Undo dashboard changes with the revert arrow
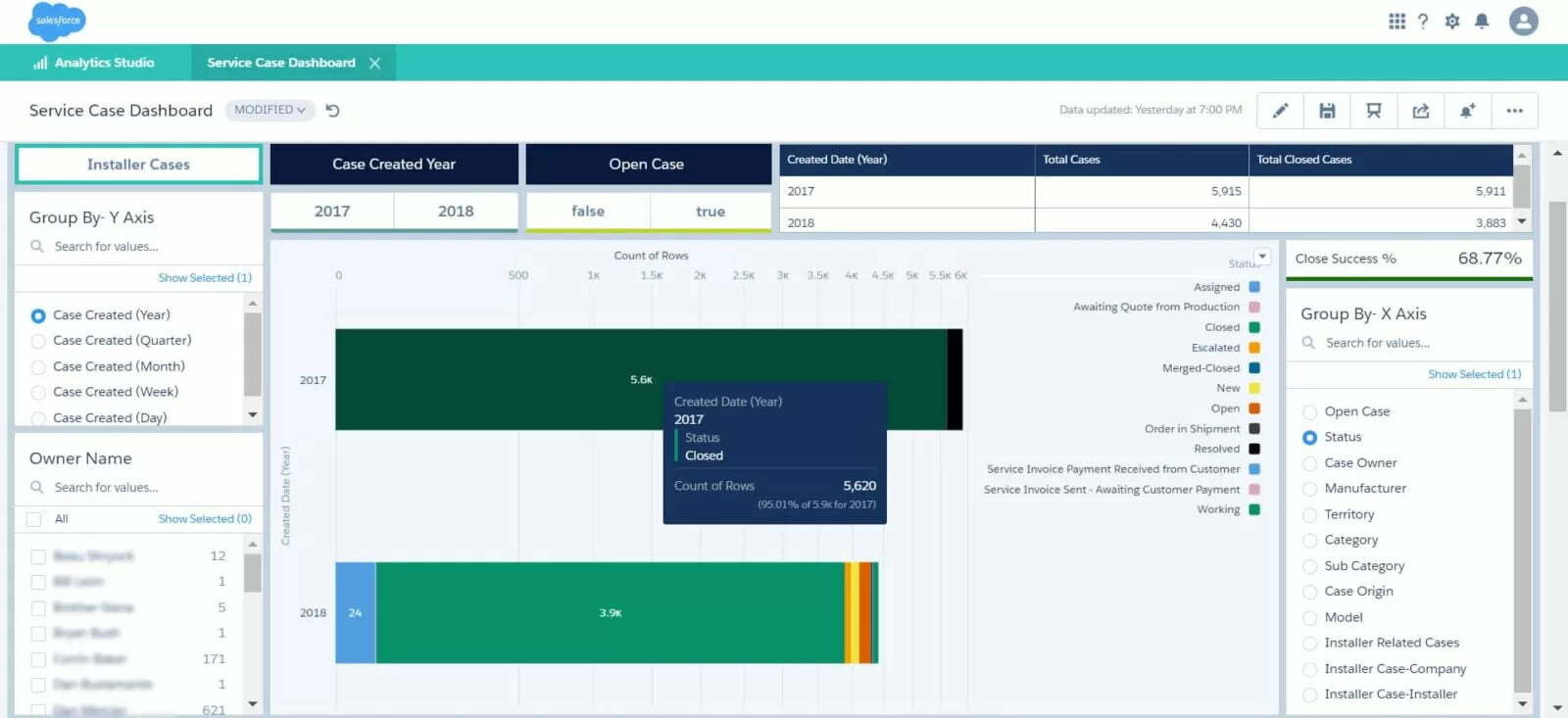1568x718 pixels. (333, 111)
